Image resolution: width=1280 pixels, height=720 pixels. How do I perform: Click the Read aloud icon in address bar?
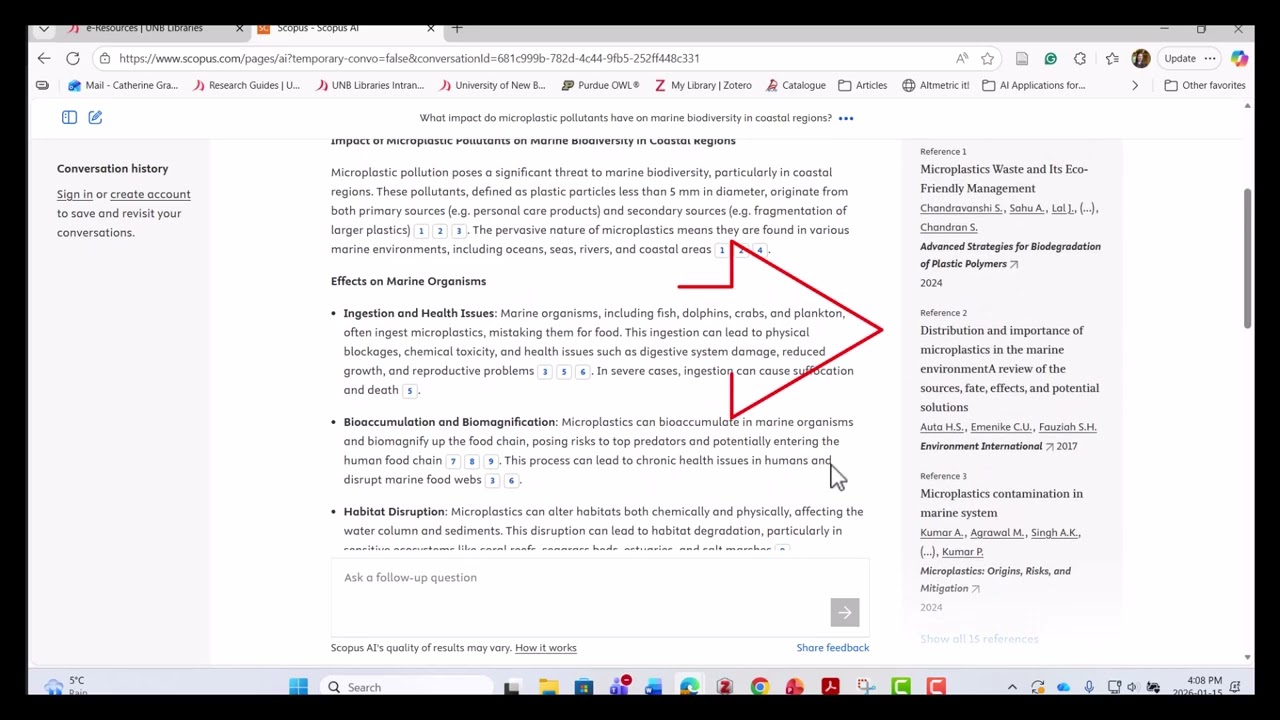pos(962,59)
